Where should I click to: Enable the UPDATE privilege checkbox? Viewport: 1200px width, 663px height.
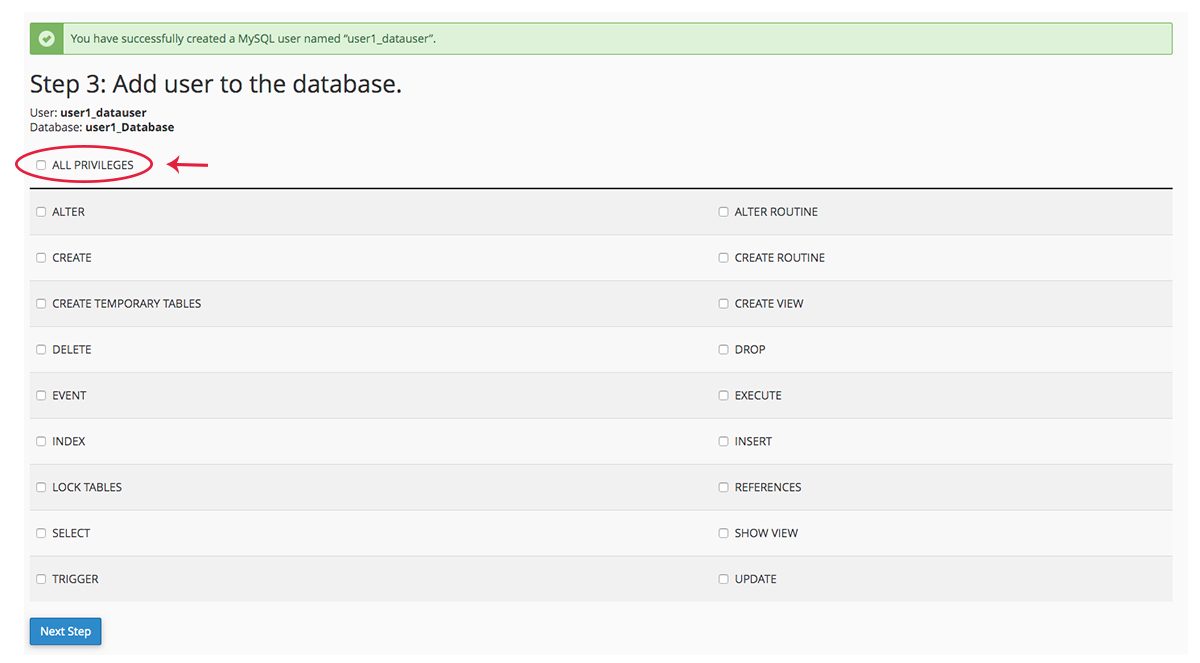point(723,580)
